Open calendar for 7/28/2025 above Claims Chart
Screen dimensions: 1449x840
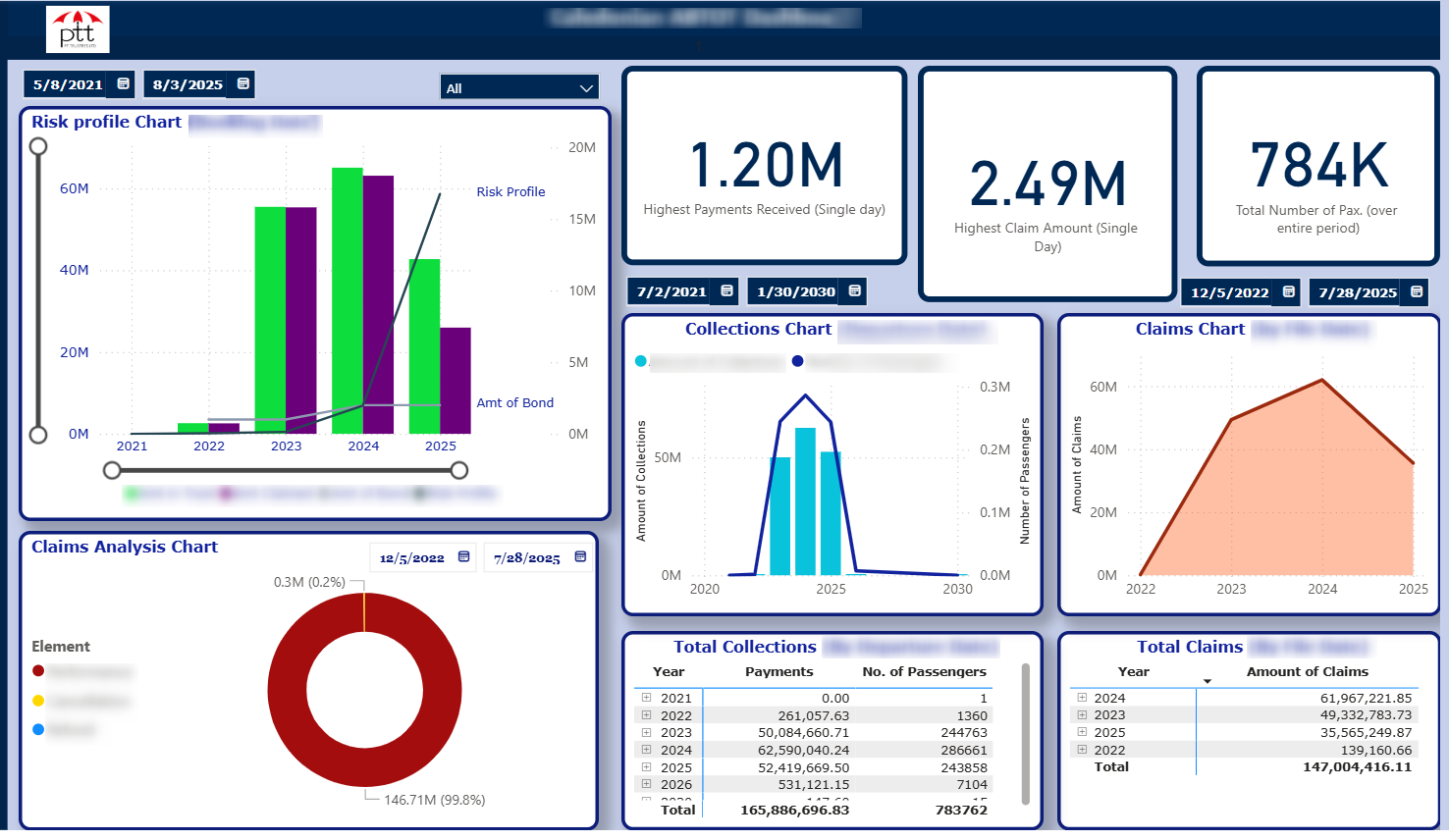pyautogui.click(x=1417, y=291)
